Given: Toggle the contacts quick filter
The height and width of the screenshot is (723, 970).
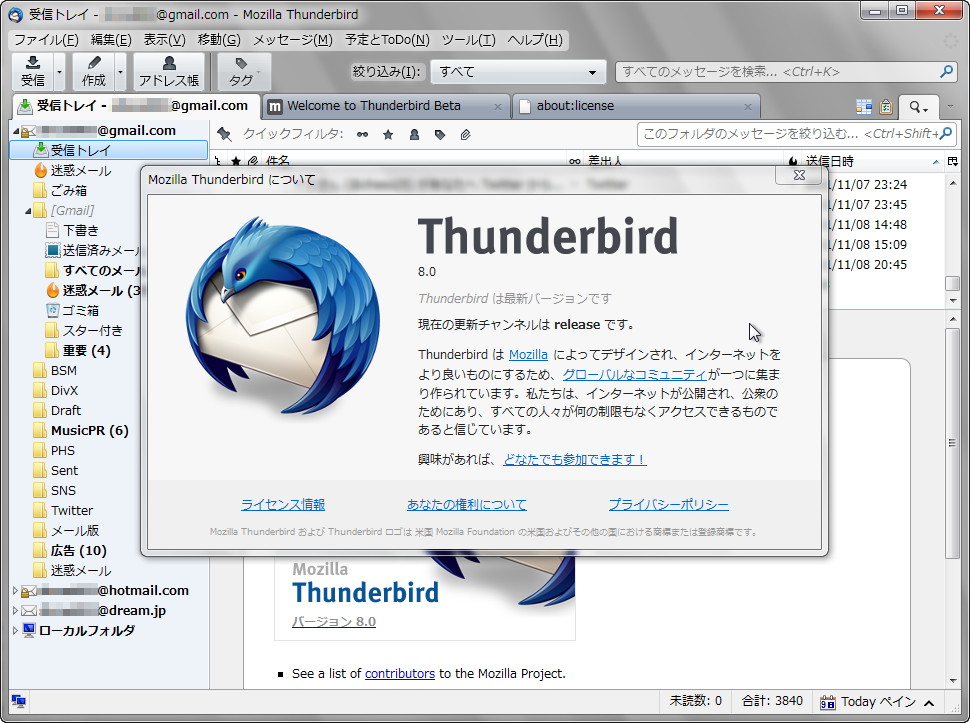Looking at the screenshot, I should click(x=414, y=133).
